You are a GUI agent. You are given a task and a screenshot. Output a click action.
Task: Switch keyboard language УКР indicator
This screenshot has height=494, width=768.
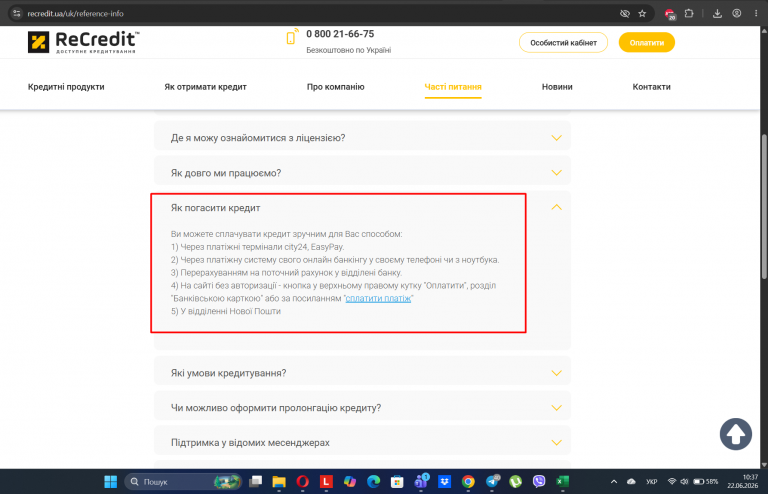click(x=651, y=482)
